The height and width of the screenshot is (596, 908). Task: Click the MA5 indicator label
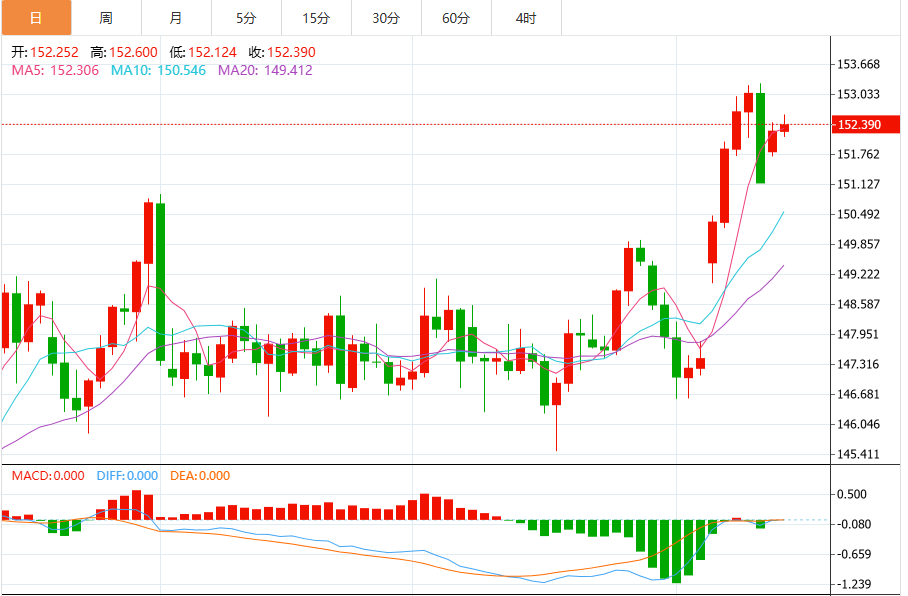click(55, 71)
